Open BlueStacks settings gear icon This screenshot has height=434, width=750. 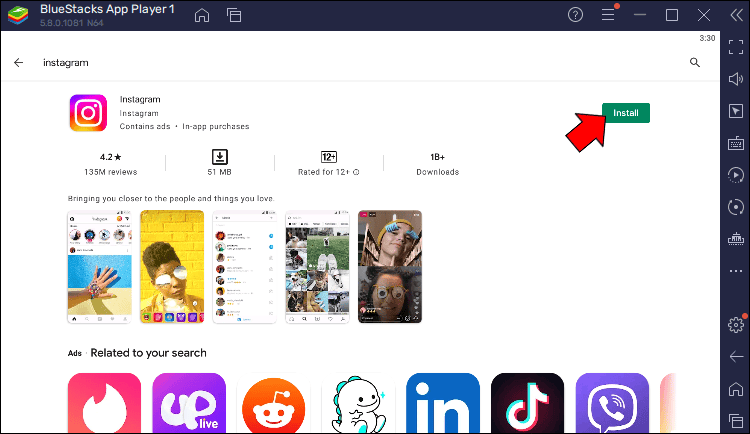[736, 325]
